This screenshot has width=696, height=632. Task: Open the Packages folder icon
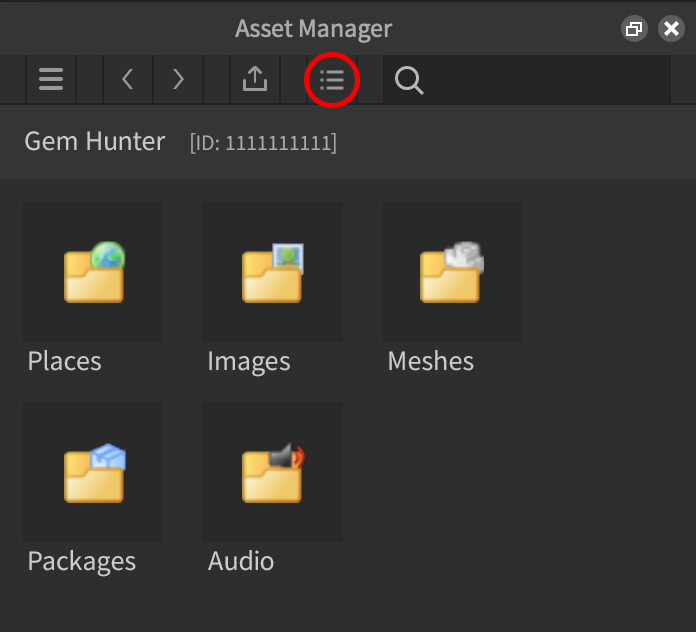tap(93, 472)
